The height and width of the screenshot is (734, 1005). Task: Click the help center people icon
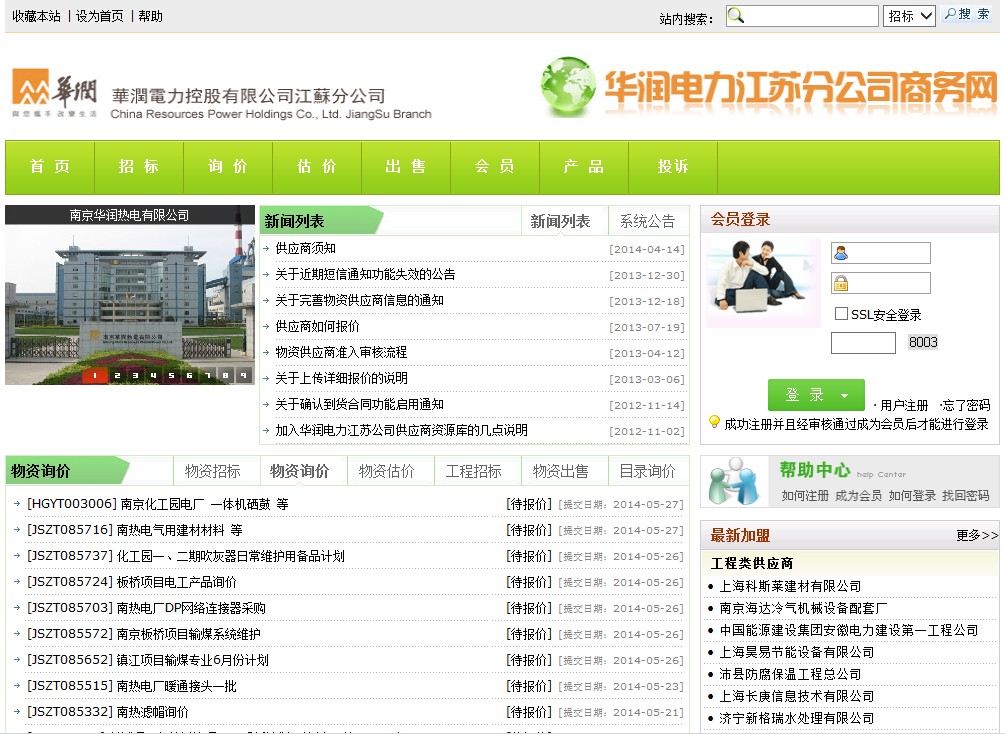pyautogui.click(x=735, y=481)
